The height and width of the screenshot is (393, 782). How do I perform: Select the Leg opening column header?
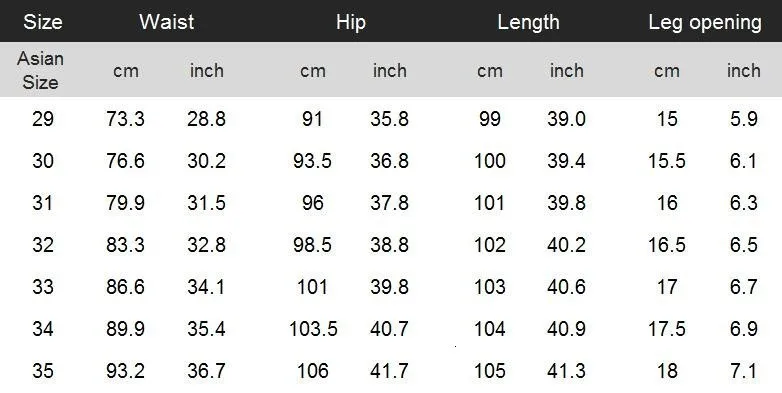[x=705, y=22]
